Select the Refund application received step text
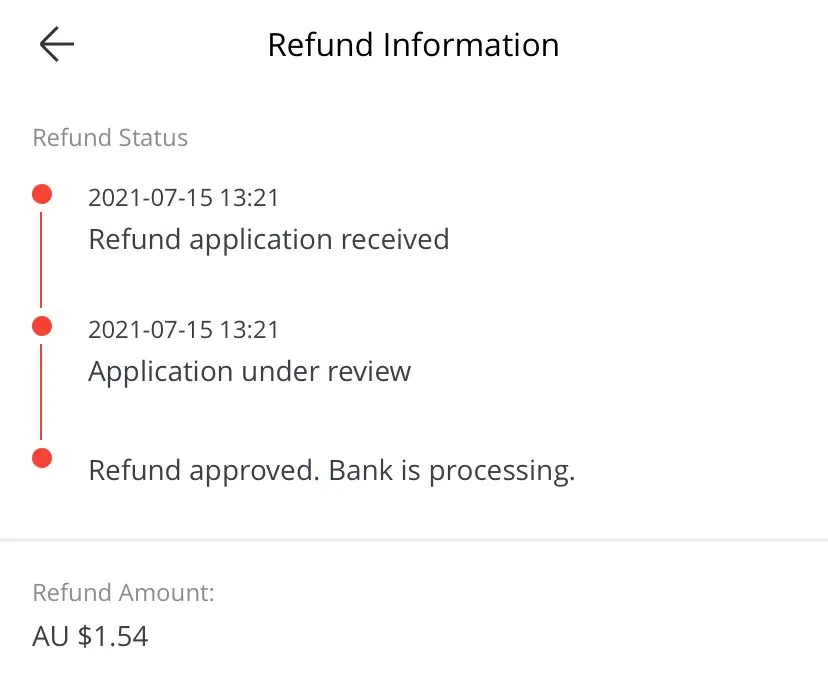The height and width of the screenshot is (684, 828). [268, 240]
